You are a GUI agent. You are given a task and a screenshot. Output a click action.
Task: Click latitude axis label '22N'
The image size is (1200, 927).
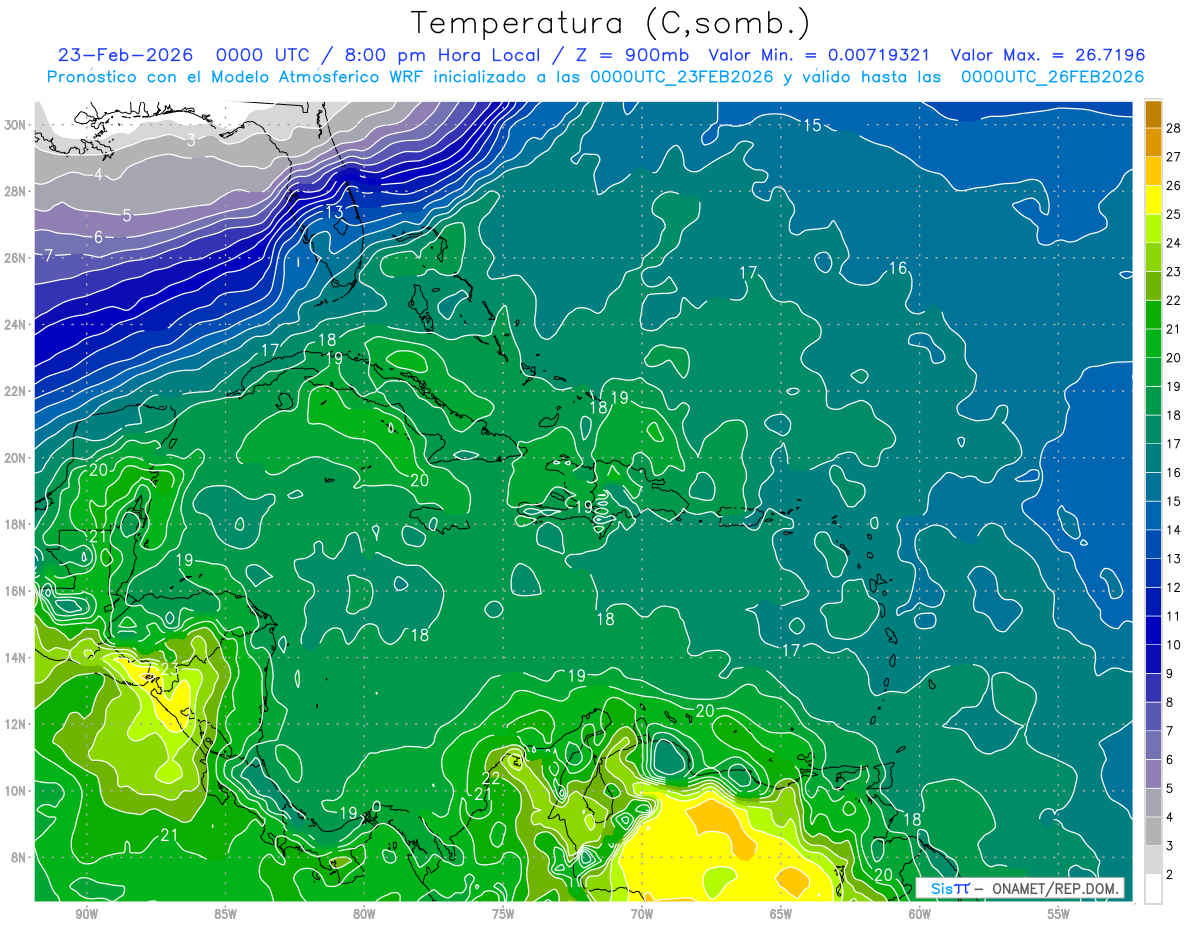[x=16, y=391]
